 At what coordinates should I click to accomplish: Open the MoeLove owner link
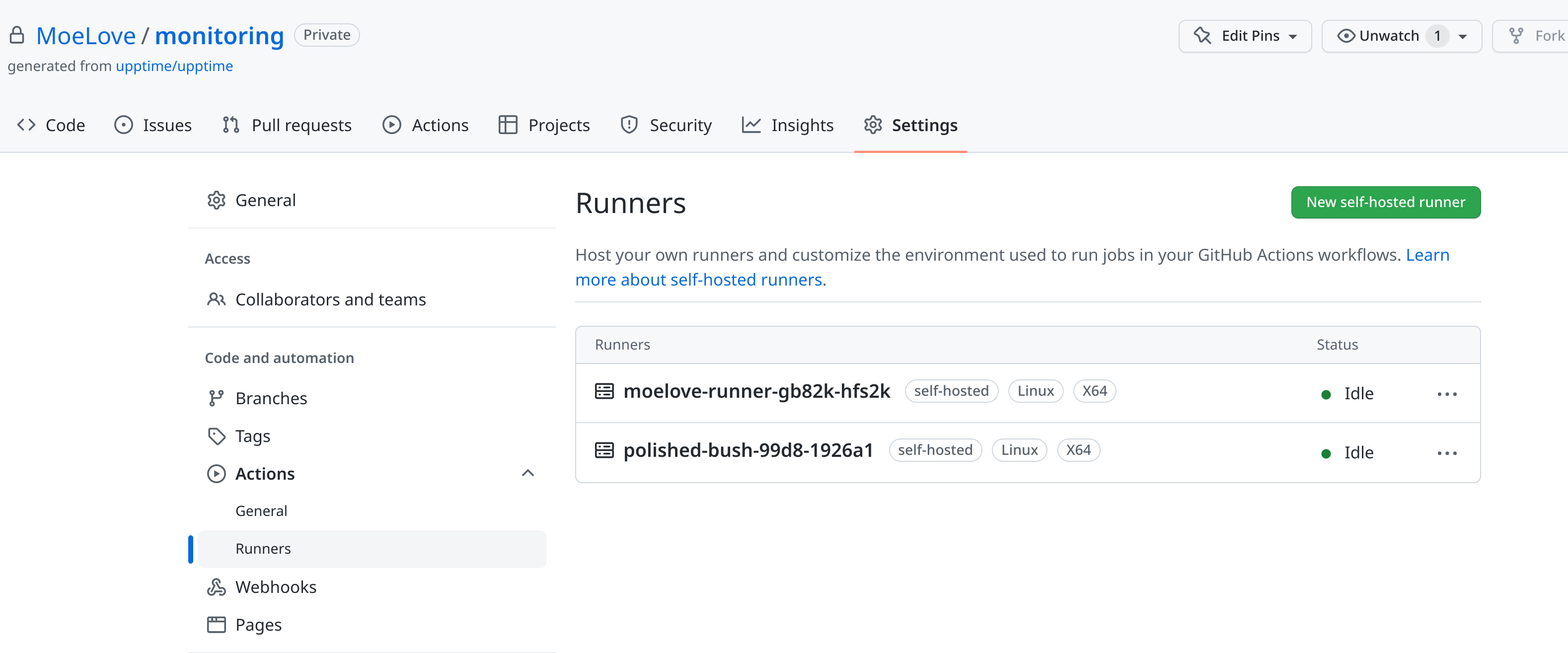coord(86,36)
